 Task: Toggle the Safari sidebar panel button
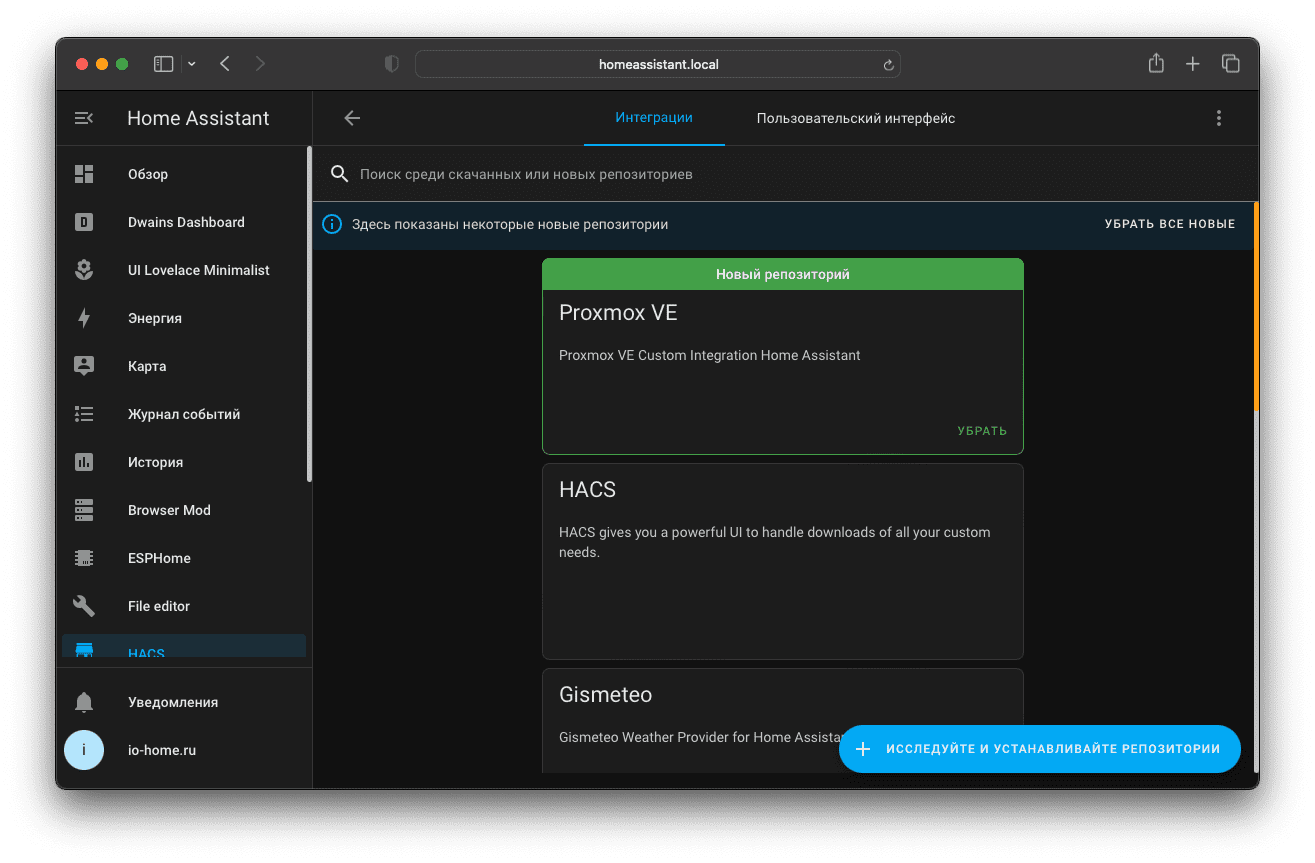point(163,64)
